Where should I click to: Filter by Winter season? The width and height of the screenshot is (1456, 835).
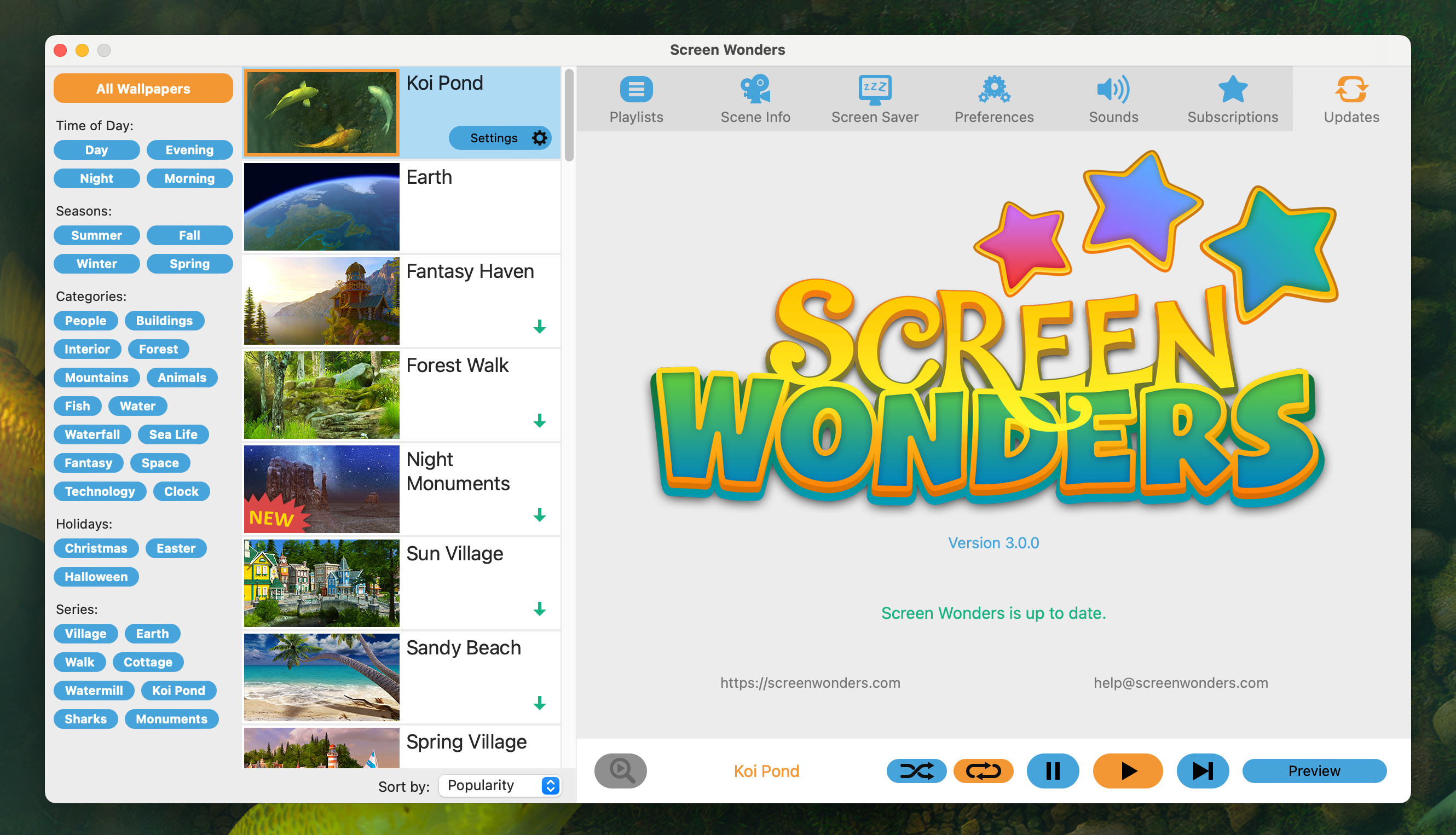[96, 264]
